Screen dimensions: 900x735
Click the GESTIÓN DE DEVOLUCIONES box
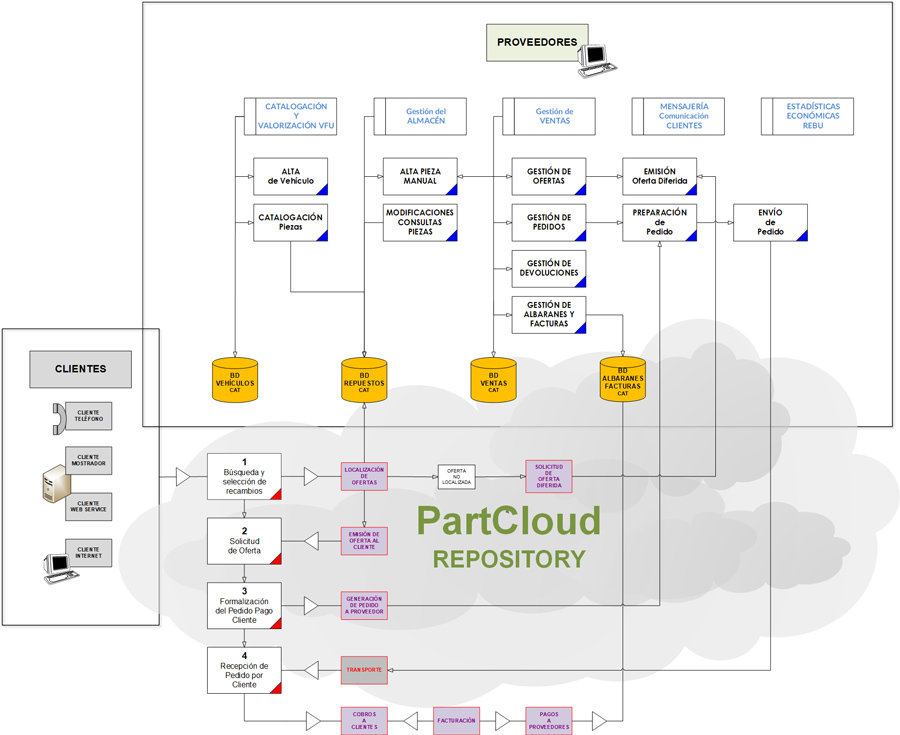pos(549,269)
